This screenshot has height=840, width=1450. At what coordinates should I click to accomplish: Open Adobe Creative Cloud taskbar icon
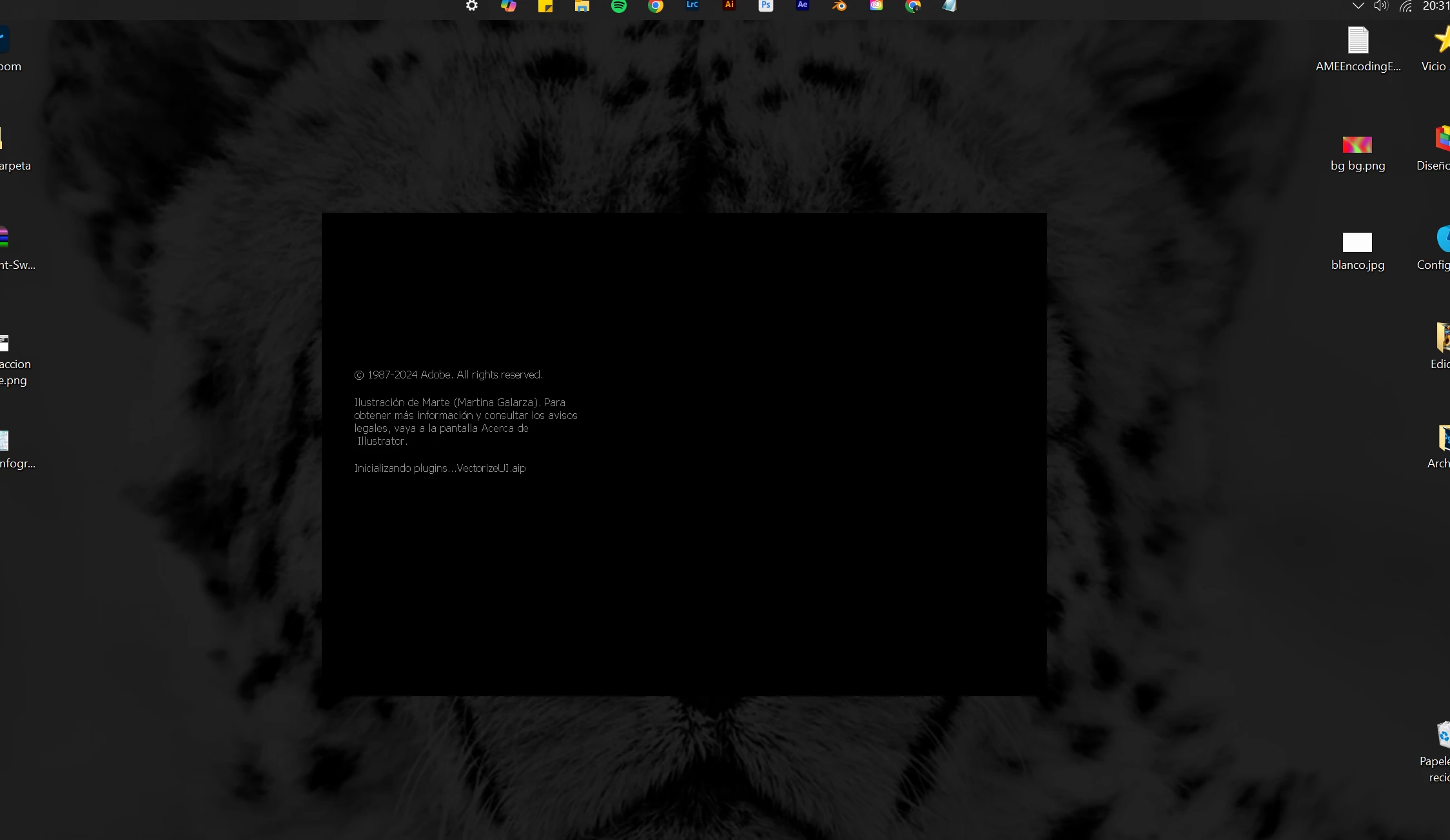(x=876, y=5)
